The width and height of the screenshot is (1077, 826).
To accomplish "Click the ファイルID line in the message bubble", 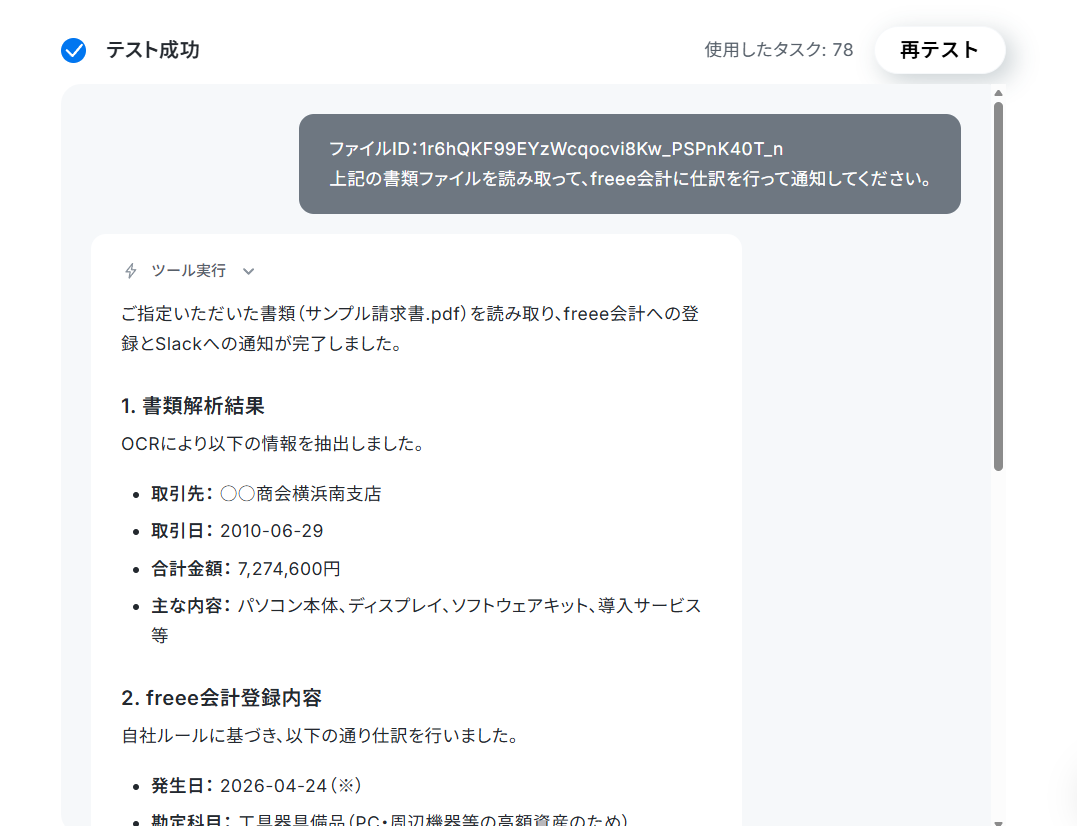I will 556,149.
